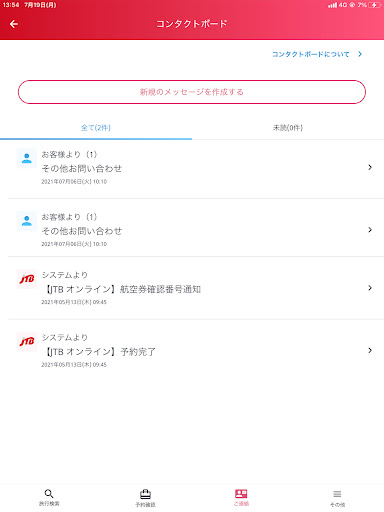Viewport: 384px width, 512px height.
Task: Tap JTB logo of 予約完了 message
Action: [x=27, y=341]
